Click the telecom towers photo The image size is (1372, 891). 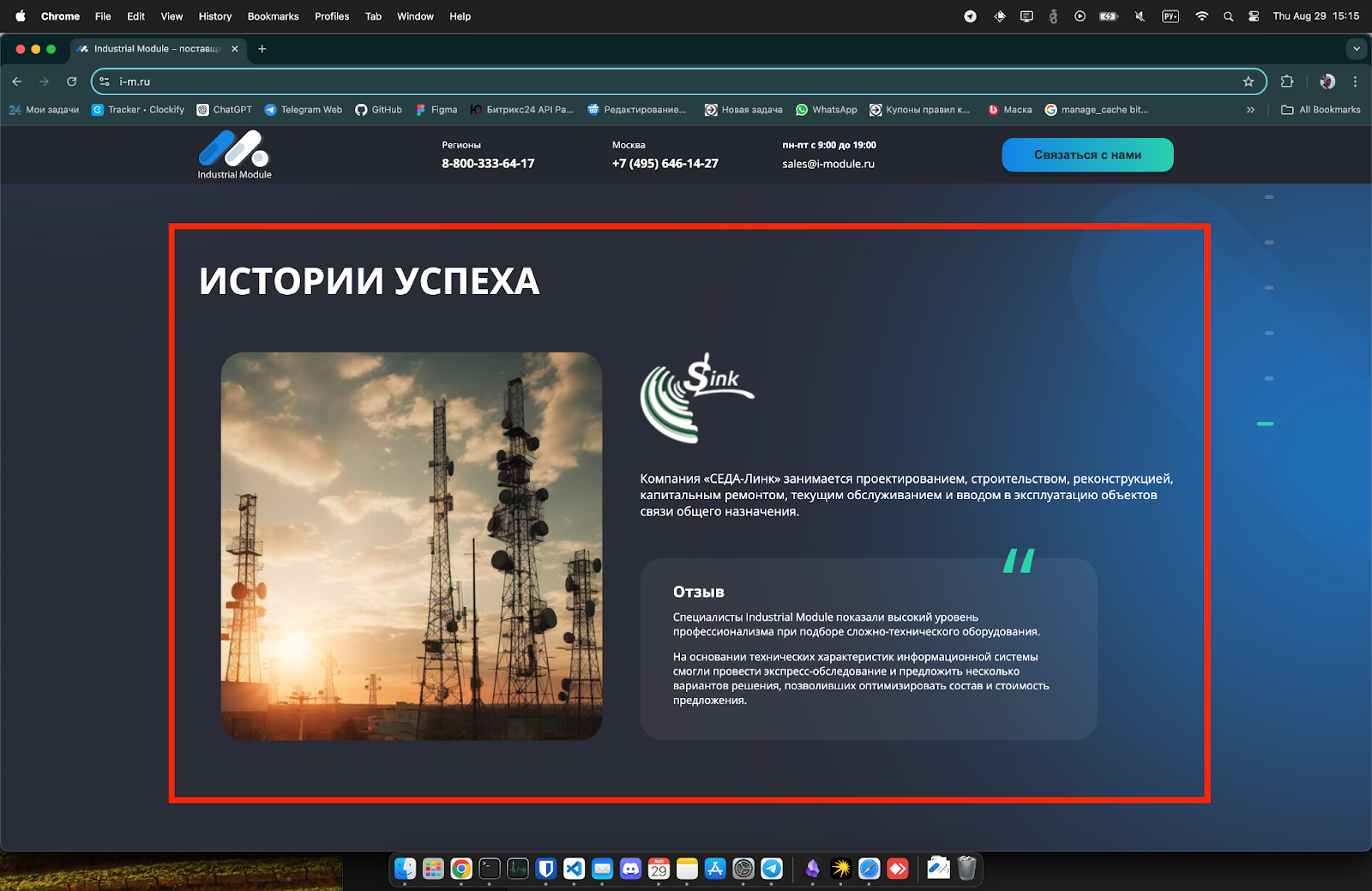pyautogui.click(x=412, y=546)
